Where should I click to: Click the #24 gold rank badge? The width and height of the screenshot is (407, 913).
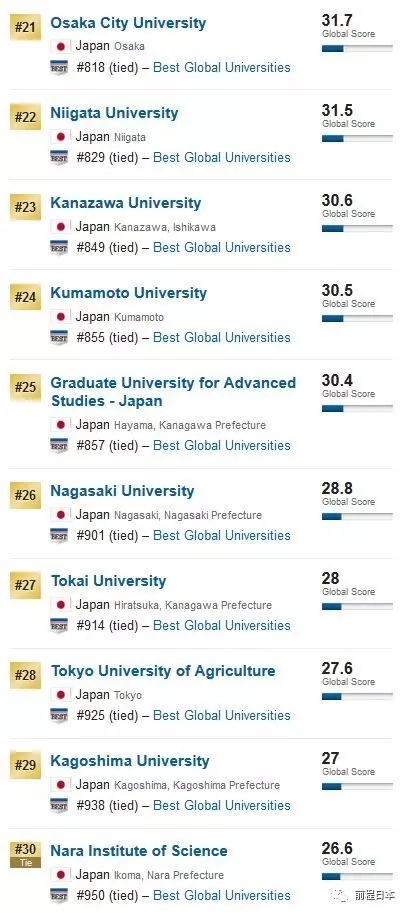tap(25, 298)
